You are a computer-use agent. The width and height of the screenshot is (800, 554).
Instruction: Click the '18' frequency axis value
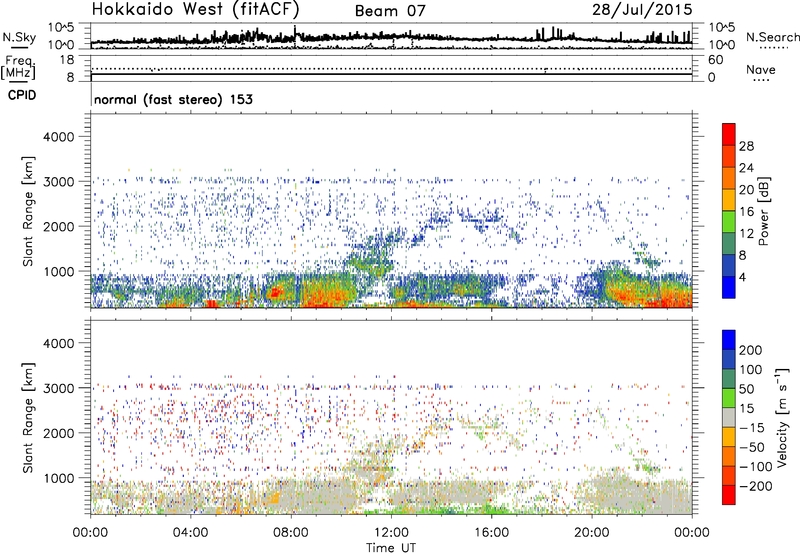pos(66,60)
